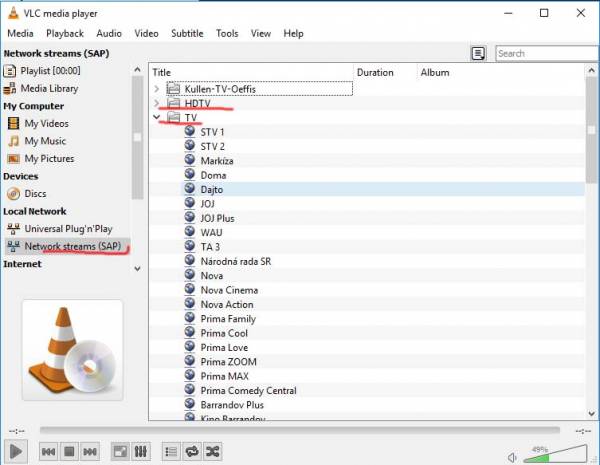The width and height of the screenshot is (600, 465).
Task: Select the TA 3 stream icon
Action: [x=190, y=246]
